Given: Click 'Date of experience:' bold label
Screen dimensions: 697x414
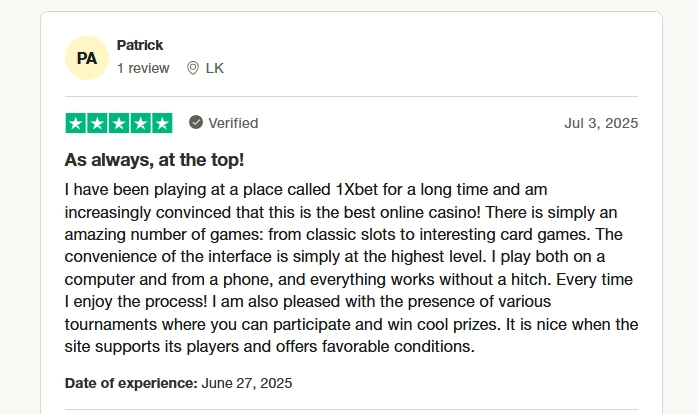Looking at the screenshot, I should (x=131, y=383).
